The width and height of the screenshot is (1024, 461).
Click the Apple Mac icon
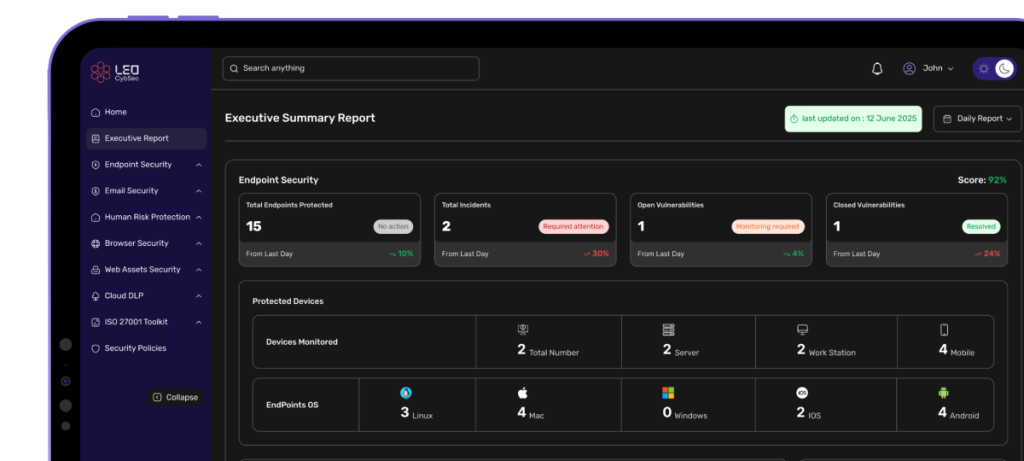point(521,393)
